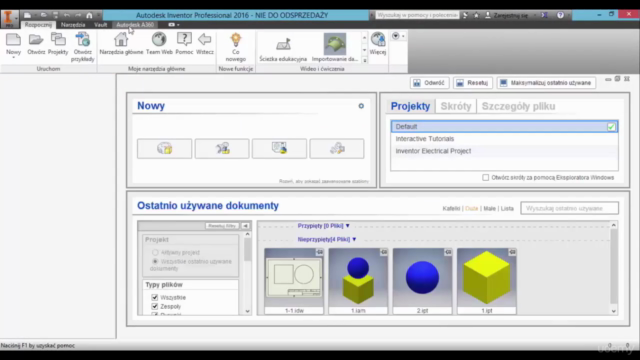The height and width of the screenshot is (360, 640).
Task: Switch to the Vault ribbon tab
Action: pyautogui.click(x=100, y=25)
